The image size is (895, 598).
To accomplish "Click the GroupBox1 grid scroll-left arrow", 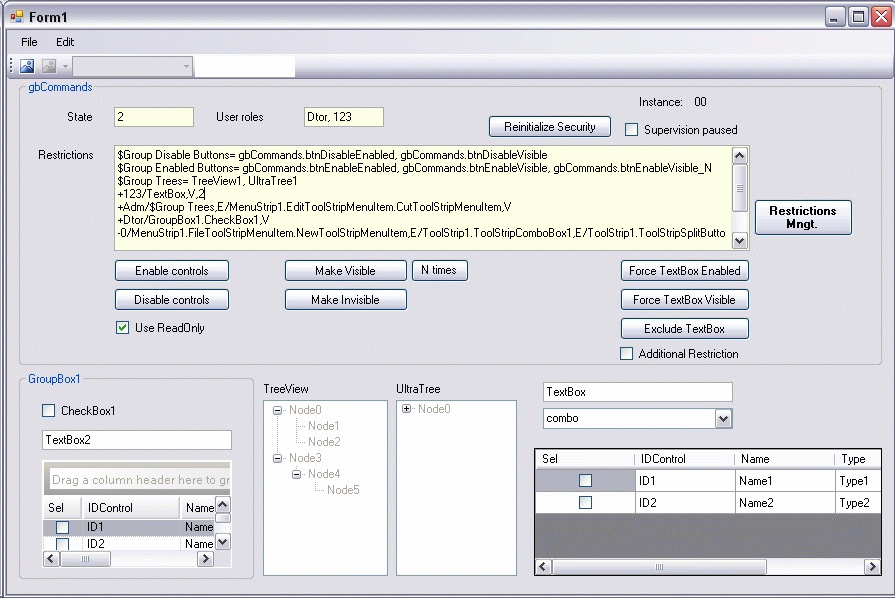I will coord(51,559).
